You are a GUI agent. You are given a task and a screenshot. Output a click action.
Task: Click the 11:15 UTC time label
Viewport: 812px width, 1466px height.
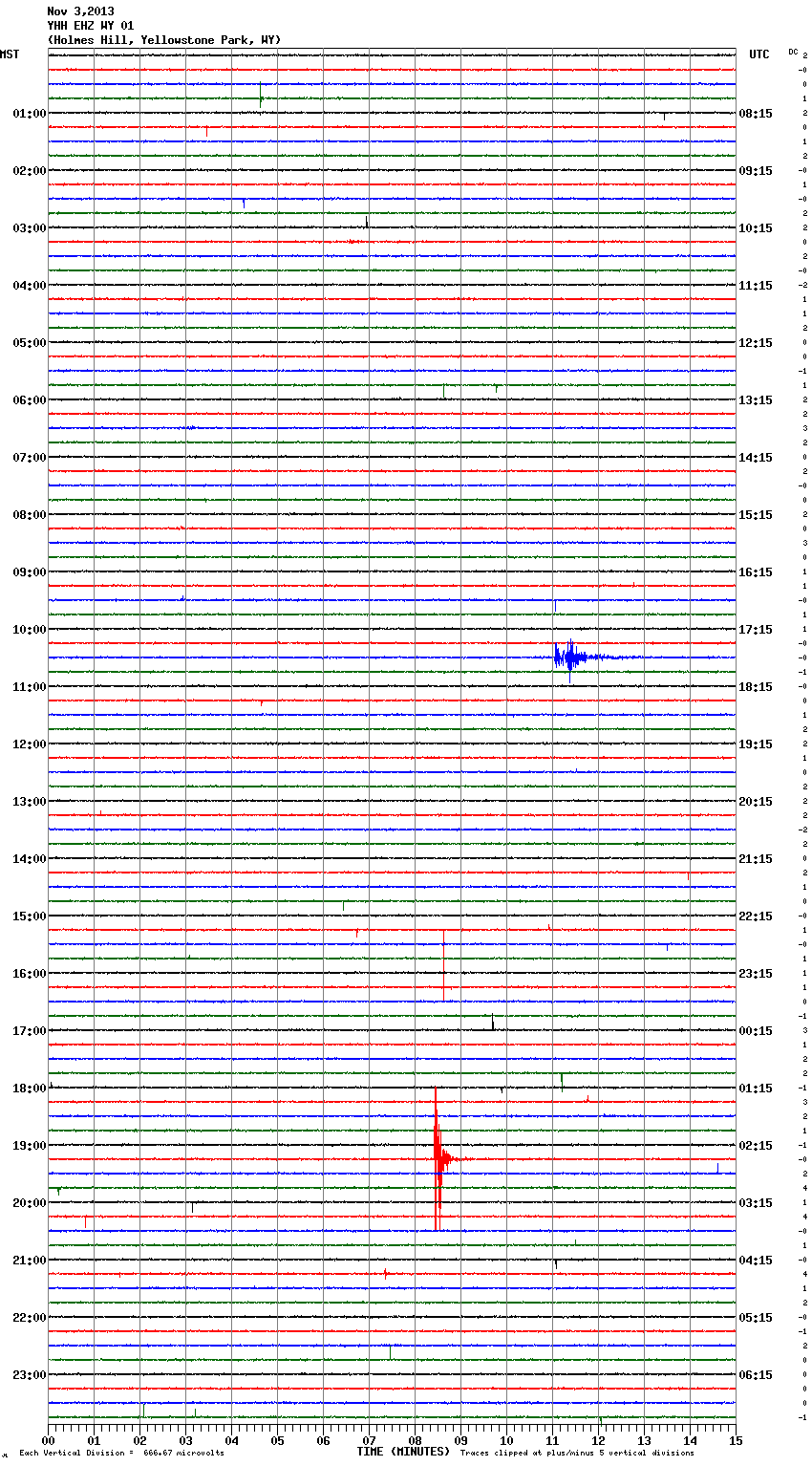tap(756, 286)
